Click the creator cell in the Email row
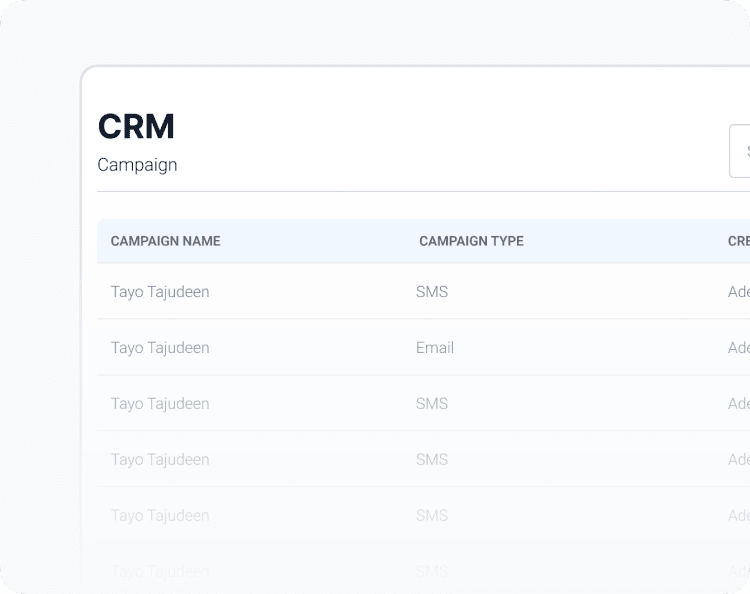 739,348
